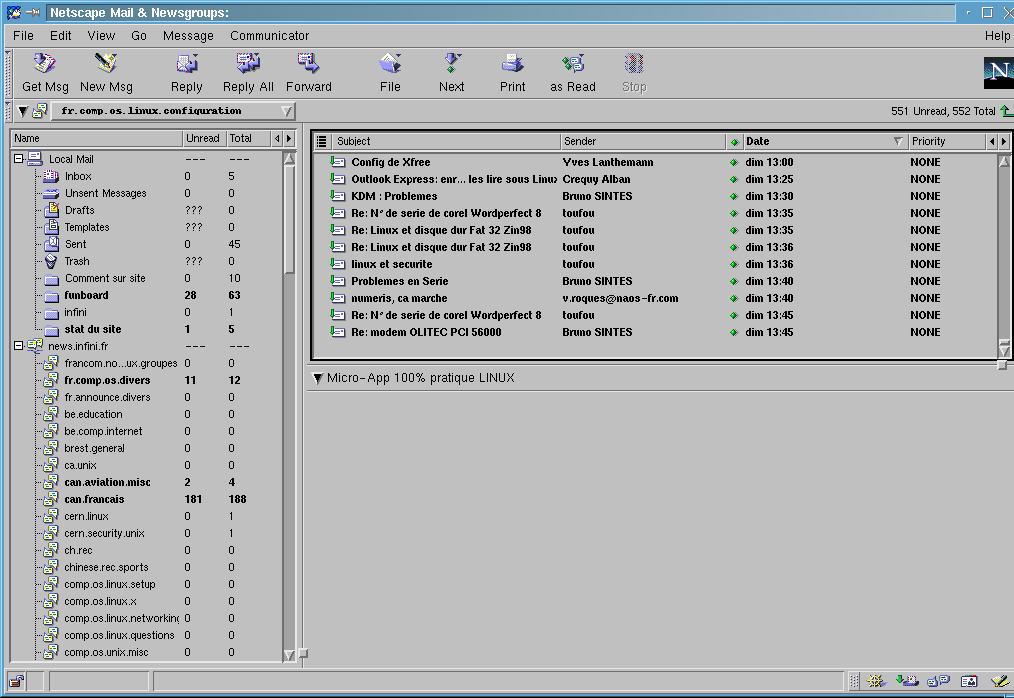Open Navigator from component bar icon
Image resolution: width=1014 pixels, height=698 pixels.
pyautogui.click(x=876, y=681)
